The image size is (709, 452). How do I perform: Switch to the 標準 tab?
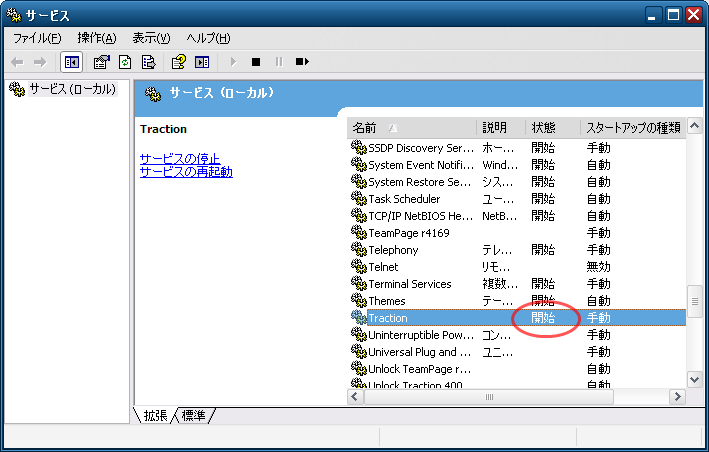click(x=194, y=415)
